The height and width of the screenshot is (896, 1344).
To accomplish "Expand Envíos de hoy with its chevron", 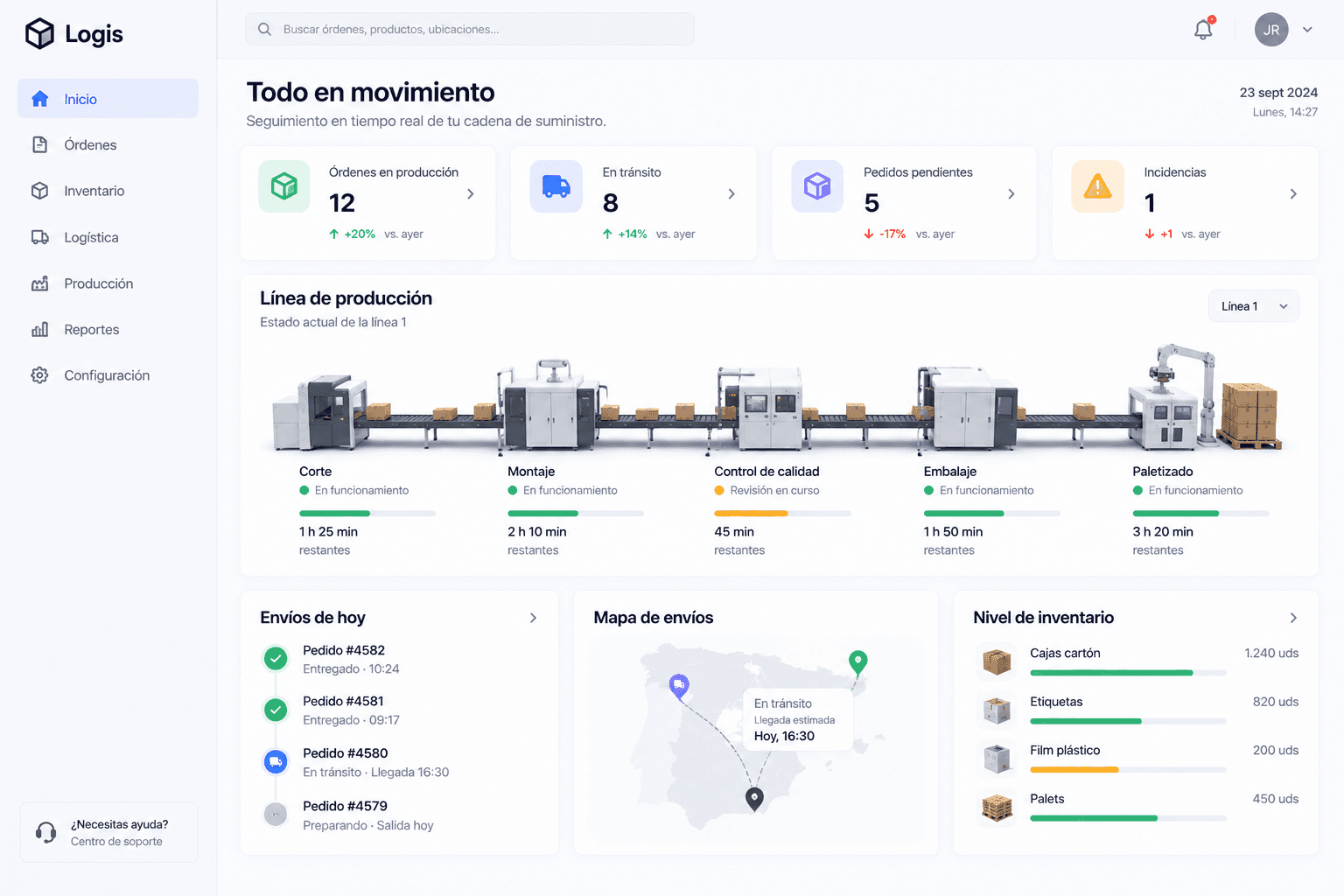I will tap(534, 618).
